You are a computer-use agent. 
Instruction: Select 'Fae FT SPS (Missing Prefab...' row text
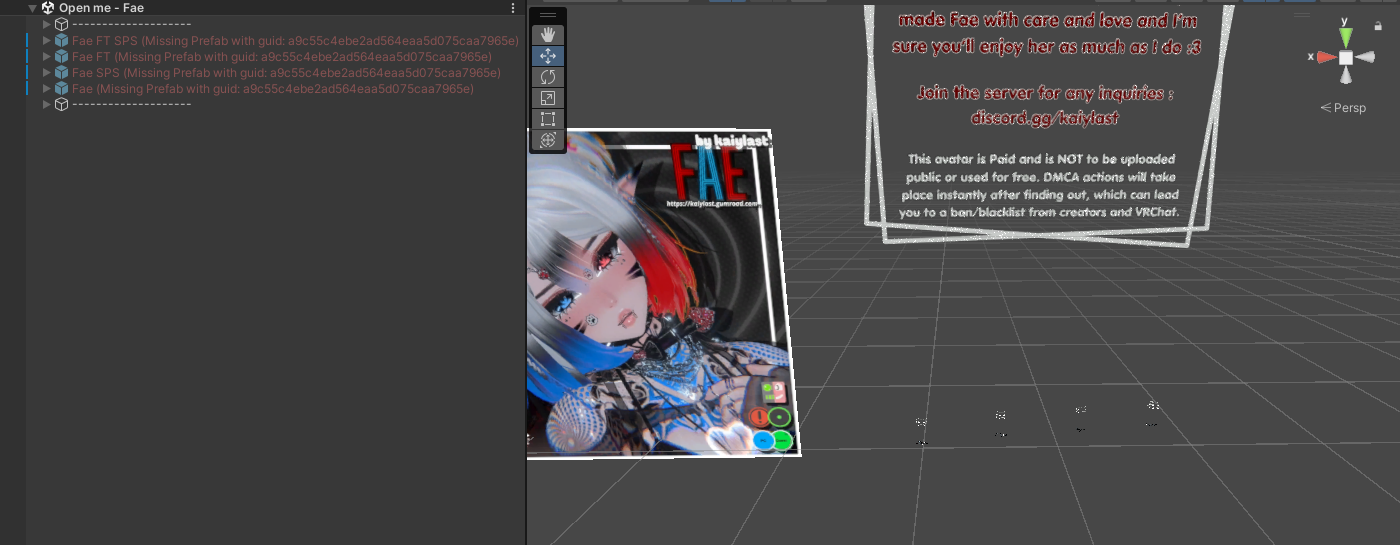click(x=295, y=41)
